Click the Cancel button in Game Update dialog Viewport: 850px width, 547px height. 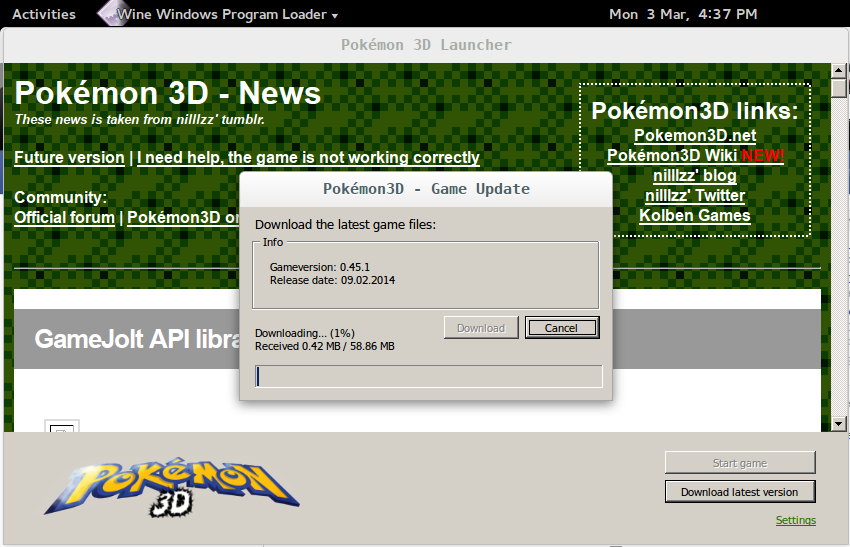pyautogui.click(x=562, y=328)
